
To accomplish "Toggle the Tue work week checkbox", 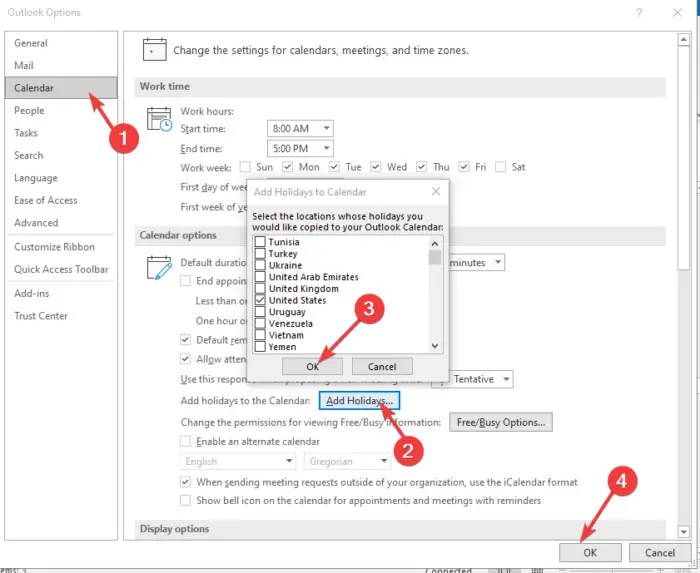I will (334, 167).
